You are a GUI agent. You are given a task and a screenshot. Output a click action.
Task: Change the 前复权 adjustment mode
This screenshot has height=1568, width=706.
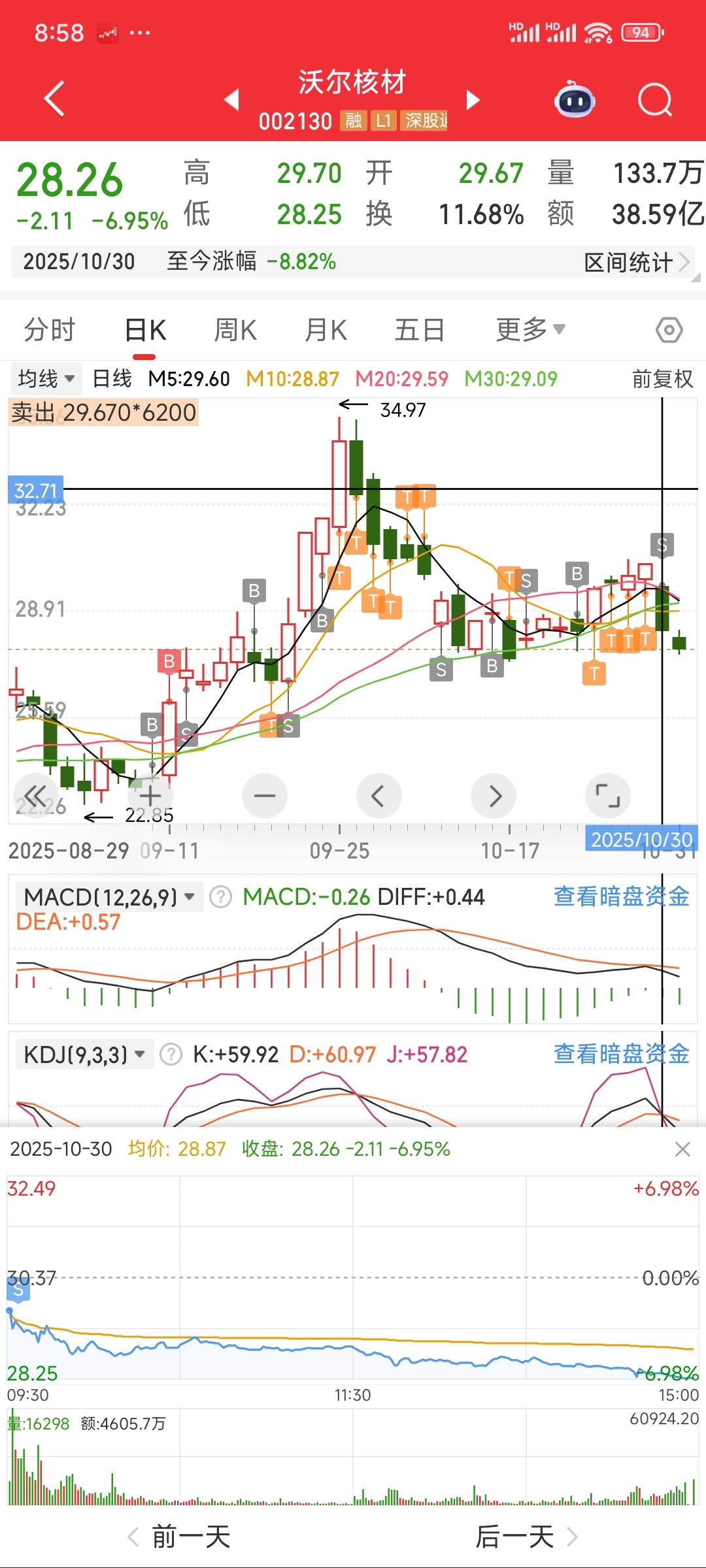click(662, 379)
